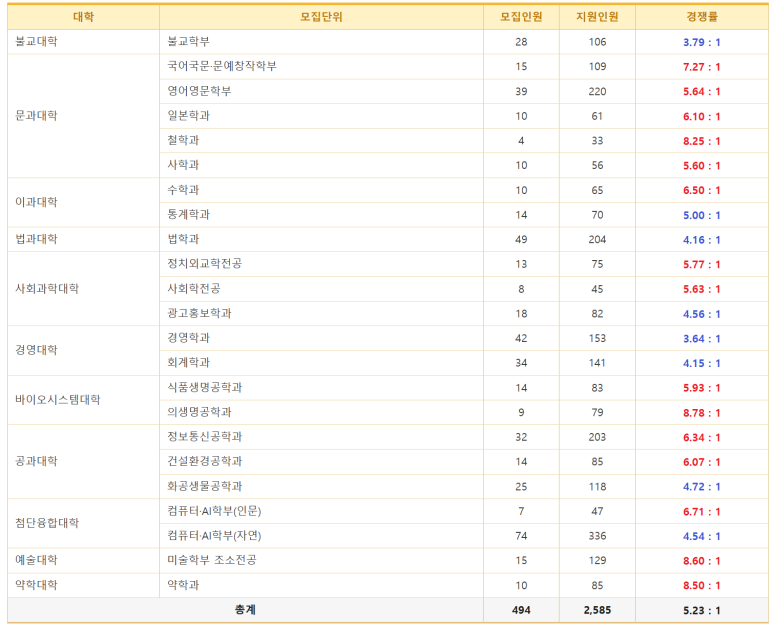Click the 불교학부 department cell
The height and width of the screenshot is (624, 773).
tap(189, 42)
